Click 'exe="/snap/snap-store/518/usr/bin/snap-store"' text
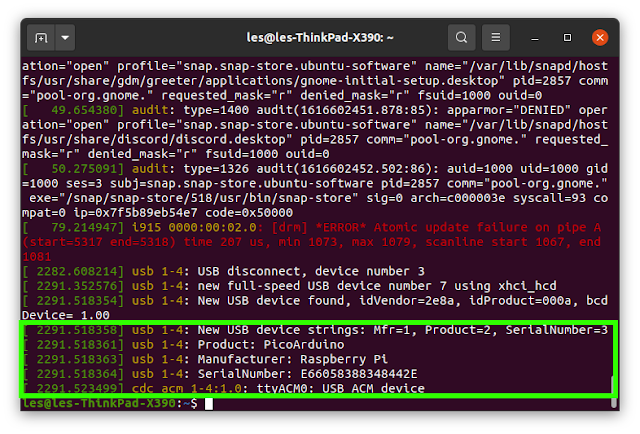 [194, 198]
